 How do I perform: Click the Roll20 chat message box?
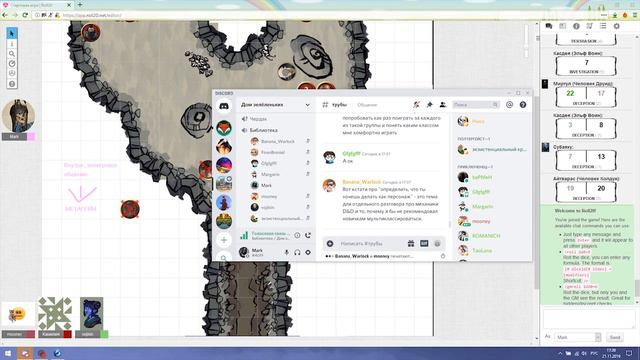click(x=589, y=318)
